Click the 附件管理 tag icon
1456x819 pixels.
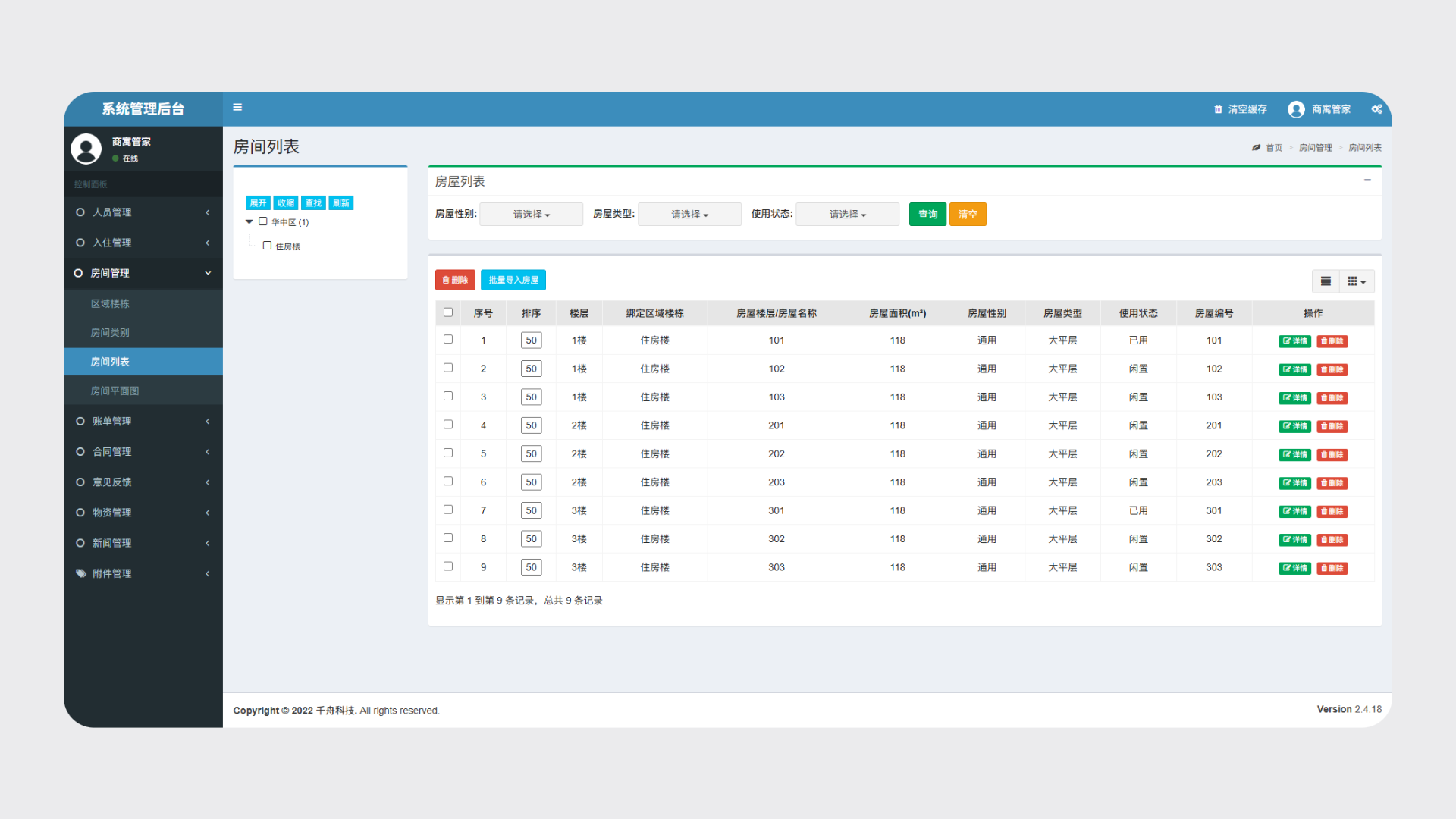click(x=81, y=573)
